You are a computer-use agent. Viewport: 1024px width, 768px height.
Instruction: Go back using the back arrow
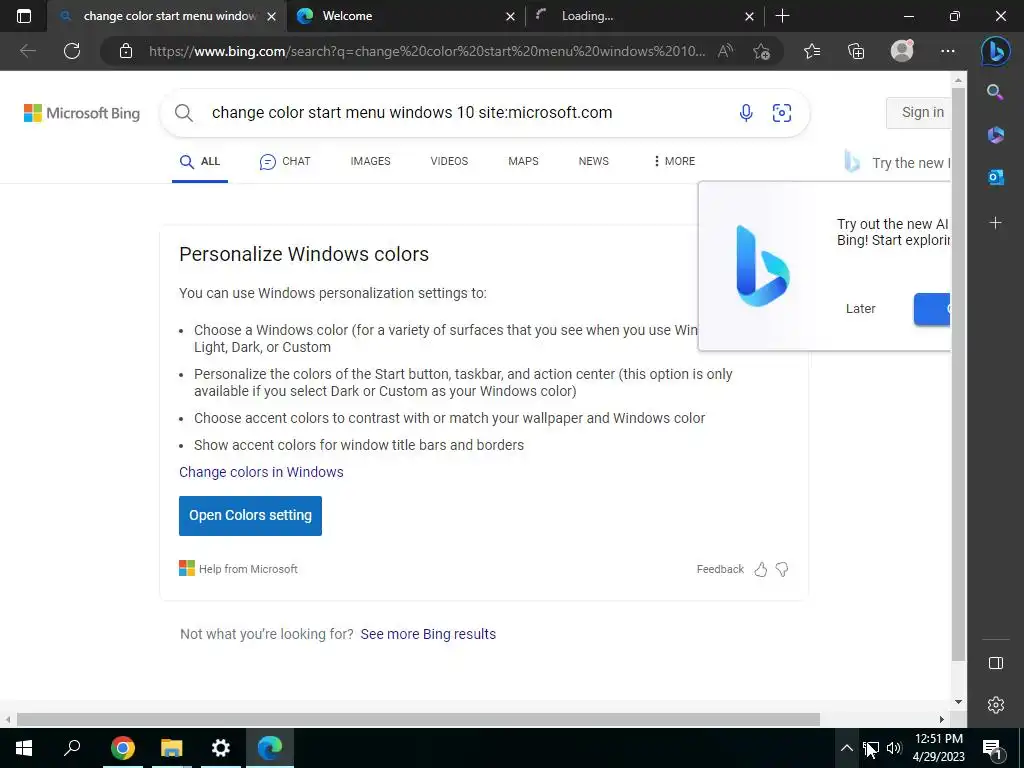(x=27, y=51)
